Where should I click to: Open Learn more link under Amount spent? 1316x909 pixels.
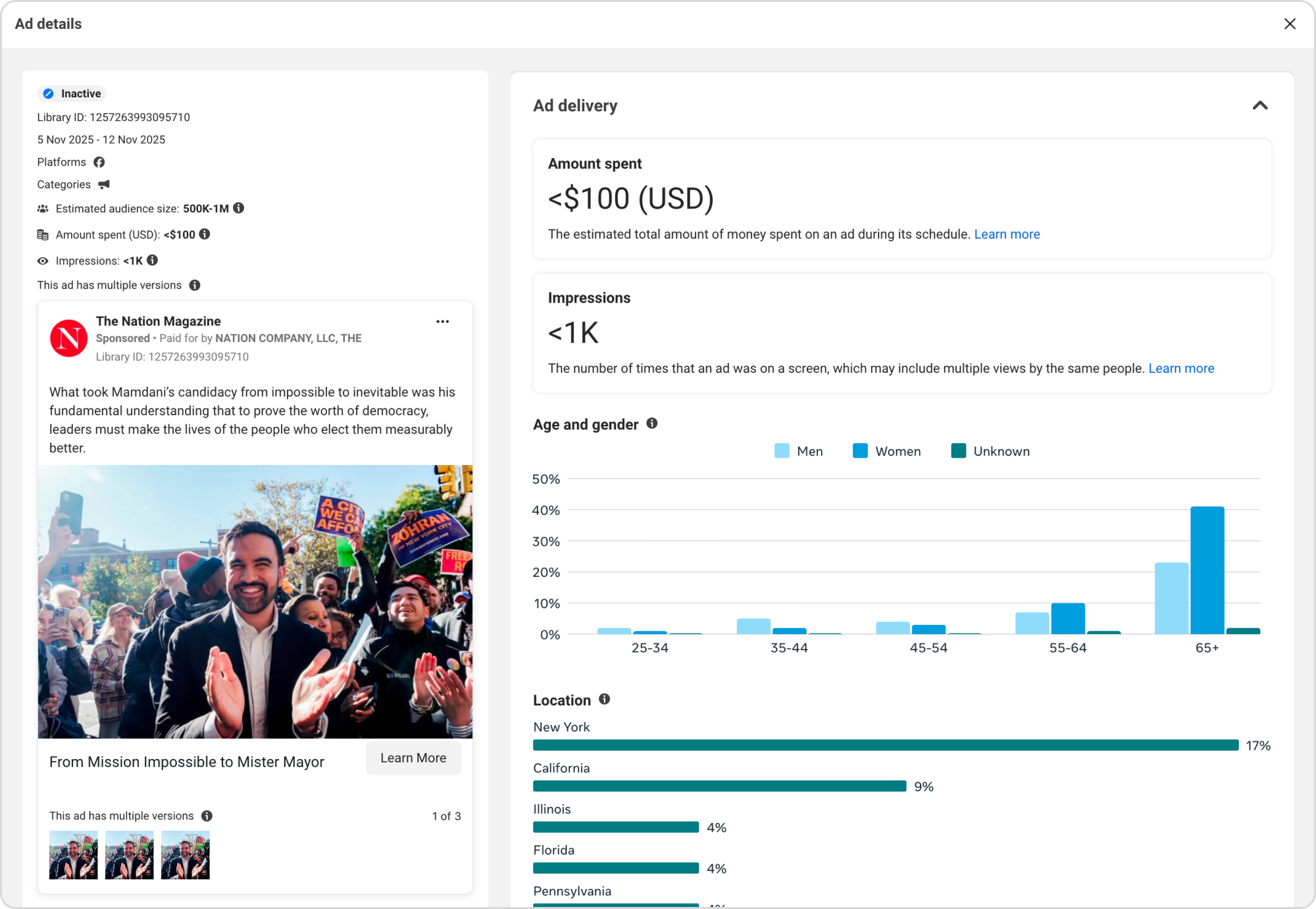pyautogui.click(x=1007, y=234)
